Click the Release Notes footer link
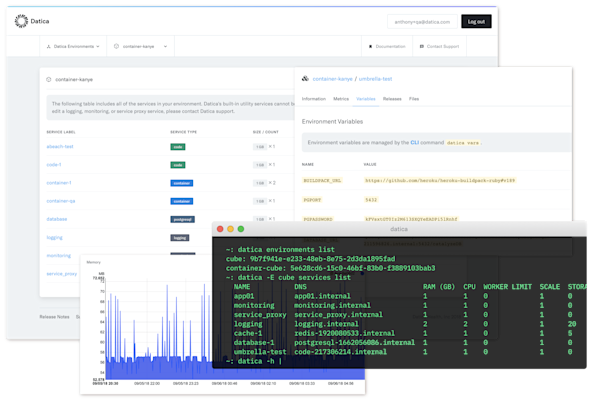 [x=54, y=317]
